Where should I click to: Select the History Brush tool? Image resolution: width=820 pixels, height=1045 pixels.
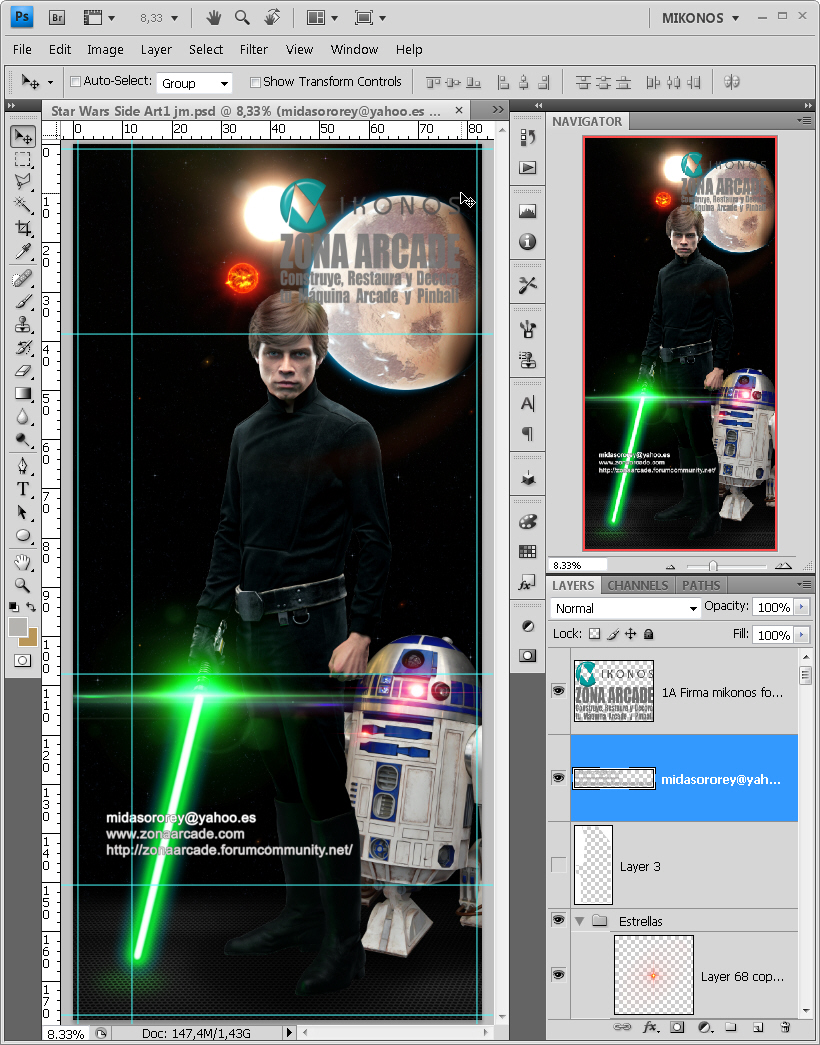click(23, 347)
